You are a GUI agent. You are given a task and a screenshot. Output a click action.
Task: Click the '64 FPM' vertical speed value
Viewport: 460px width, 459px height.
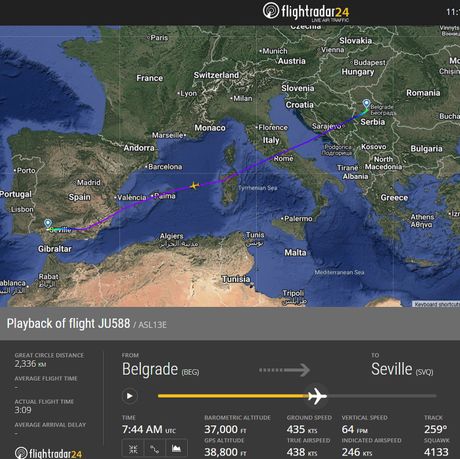point(355,429)
